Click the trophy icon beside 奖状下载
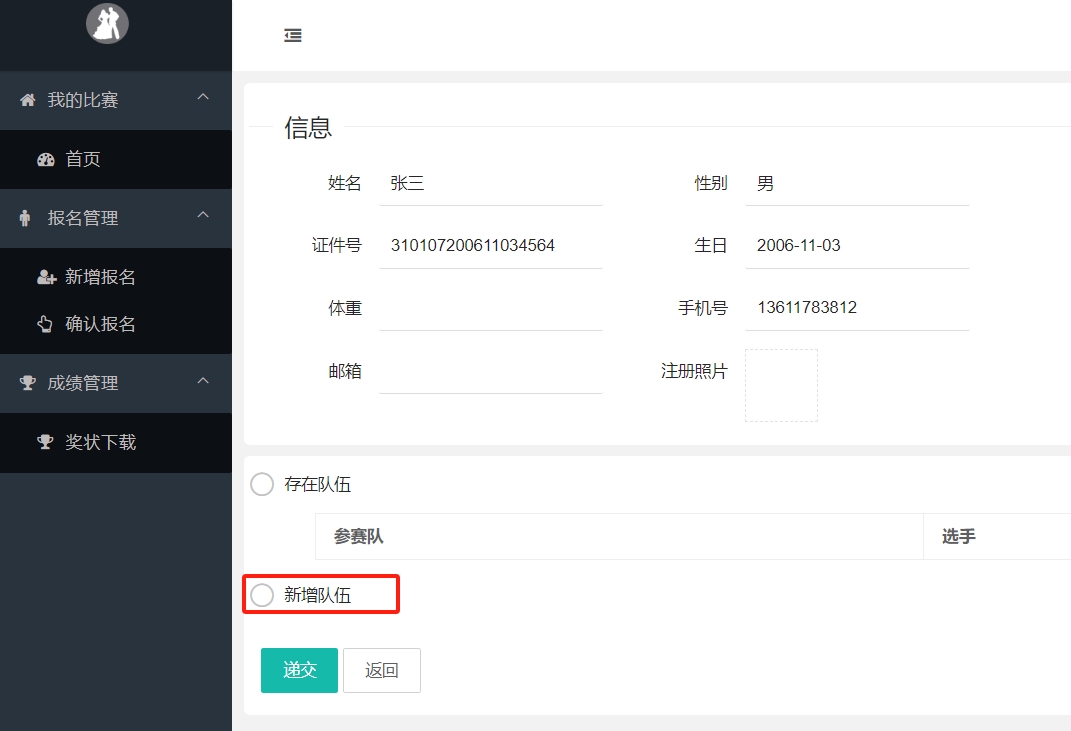This screenshot has width=1071, height=731. tap(45, 442)
